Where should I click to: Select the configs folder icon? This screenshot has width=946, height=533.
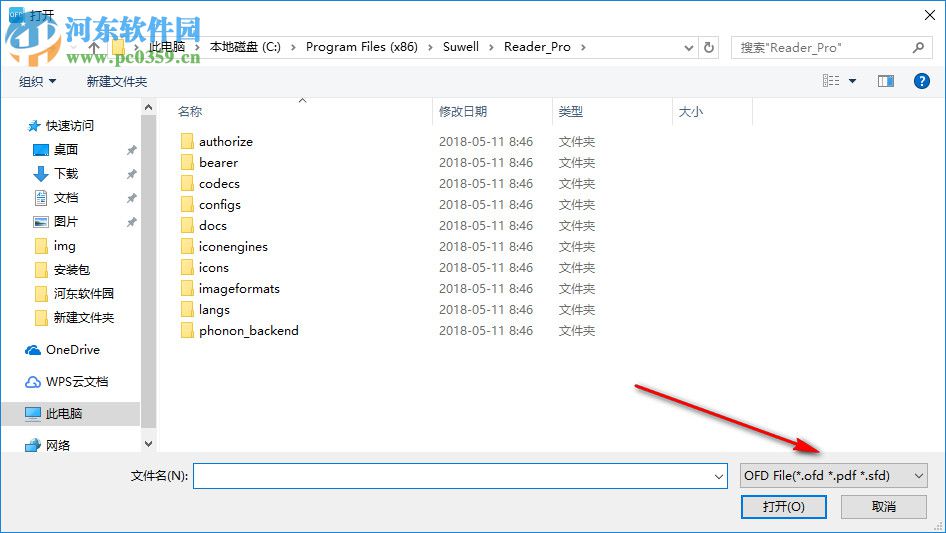(187, 205)
